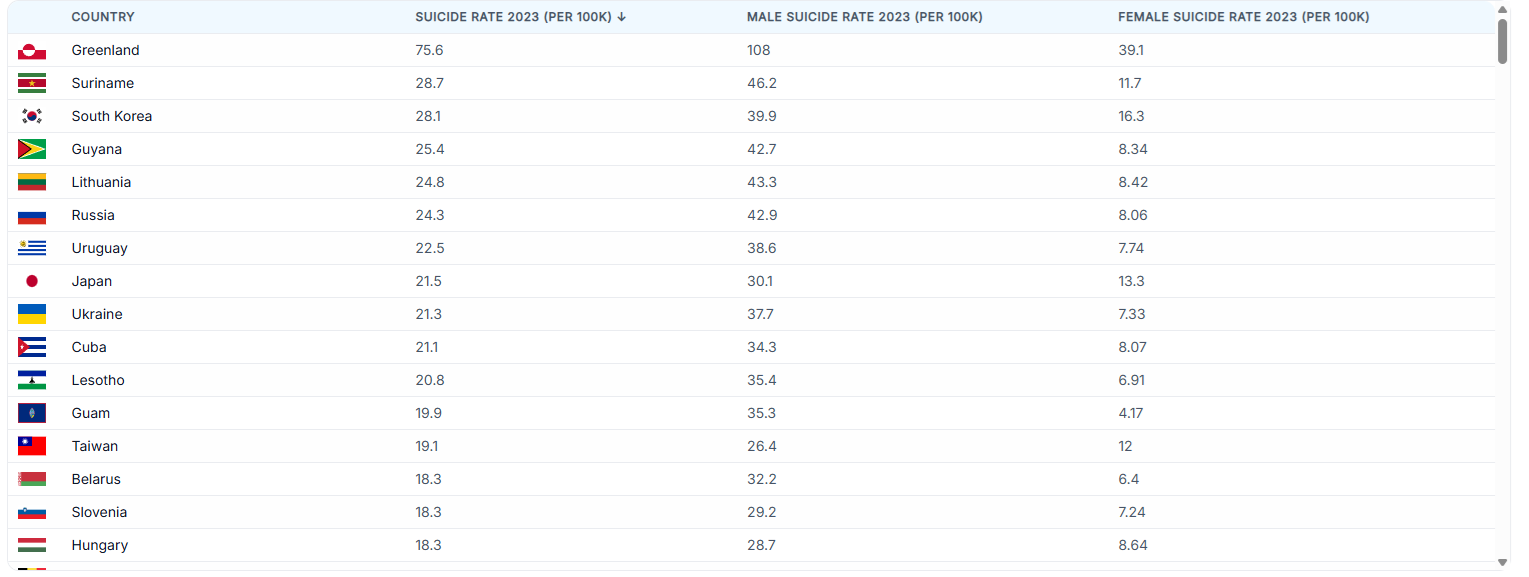This screenshot has height=577, width=1529.
Task: Click Uruguay's overall rate 22.5
Action: (430, 248)
